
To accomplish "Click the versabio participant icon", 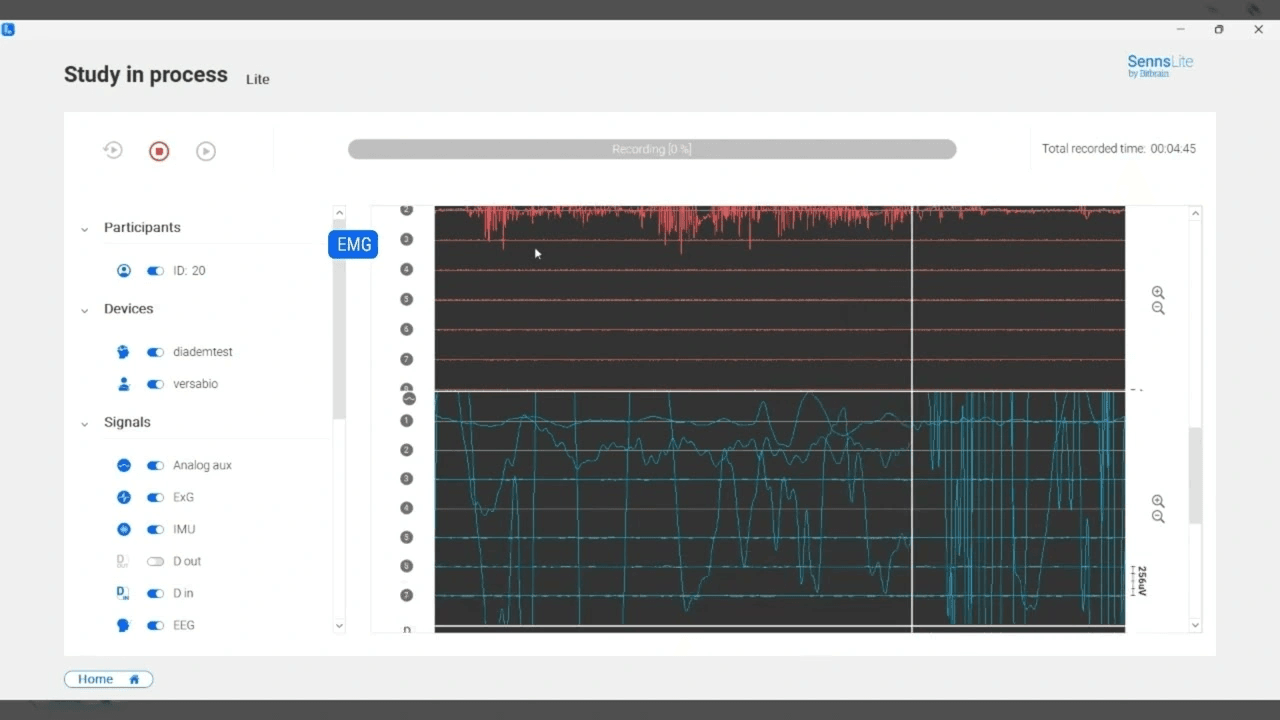I will tap(122, 384).
